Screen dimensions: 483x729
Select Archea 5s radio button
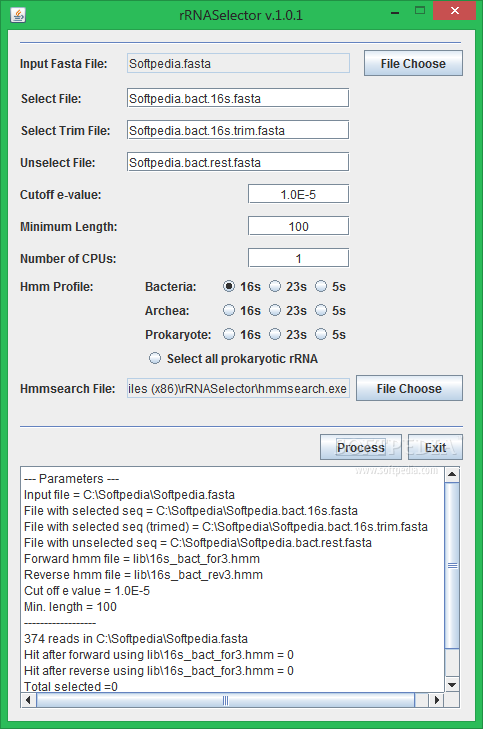click(321, 310)
